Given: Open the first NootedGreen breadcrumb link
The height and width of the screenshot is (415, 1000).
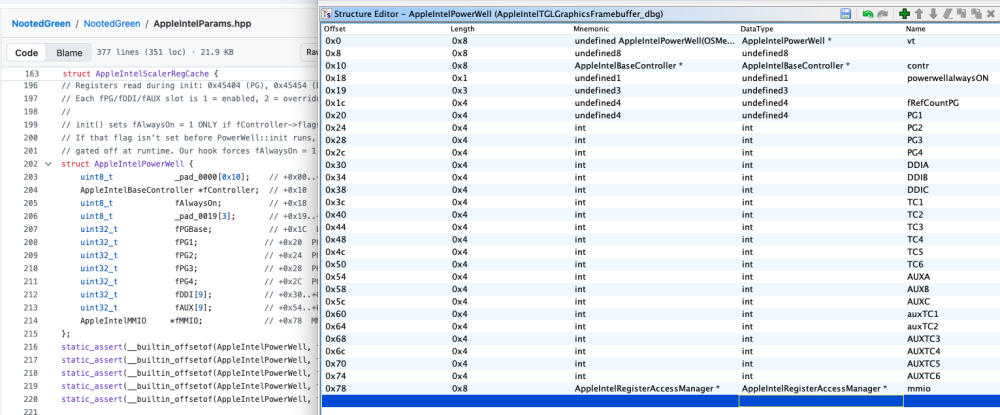Looking at the screenshot, I should tap(40, 24).
